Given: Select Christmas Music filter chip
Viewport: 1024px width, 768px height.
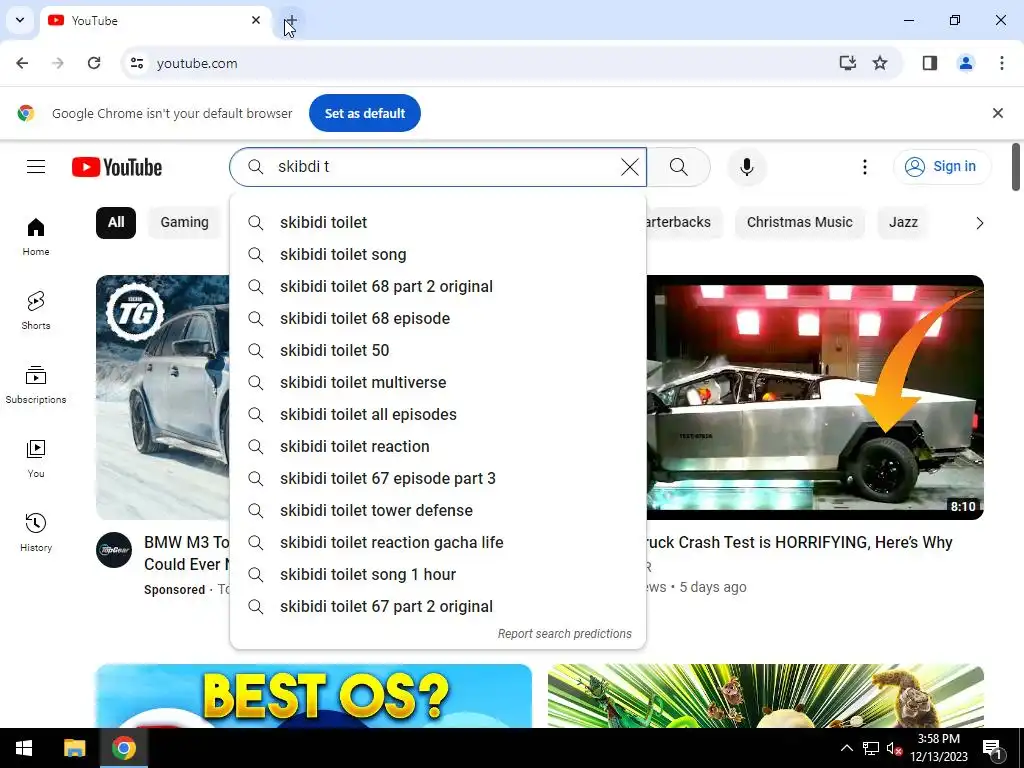Looking at the screenshot, I should [x=799, y=223].
